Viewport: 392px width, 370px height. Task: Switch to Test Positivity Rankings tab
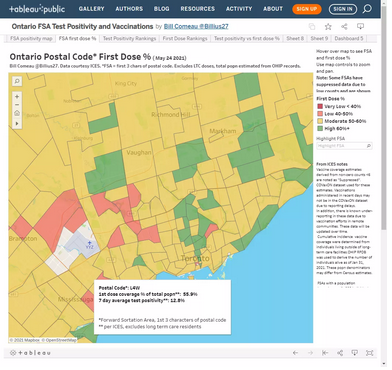coord(129,39)
